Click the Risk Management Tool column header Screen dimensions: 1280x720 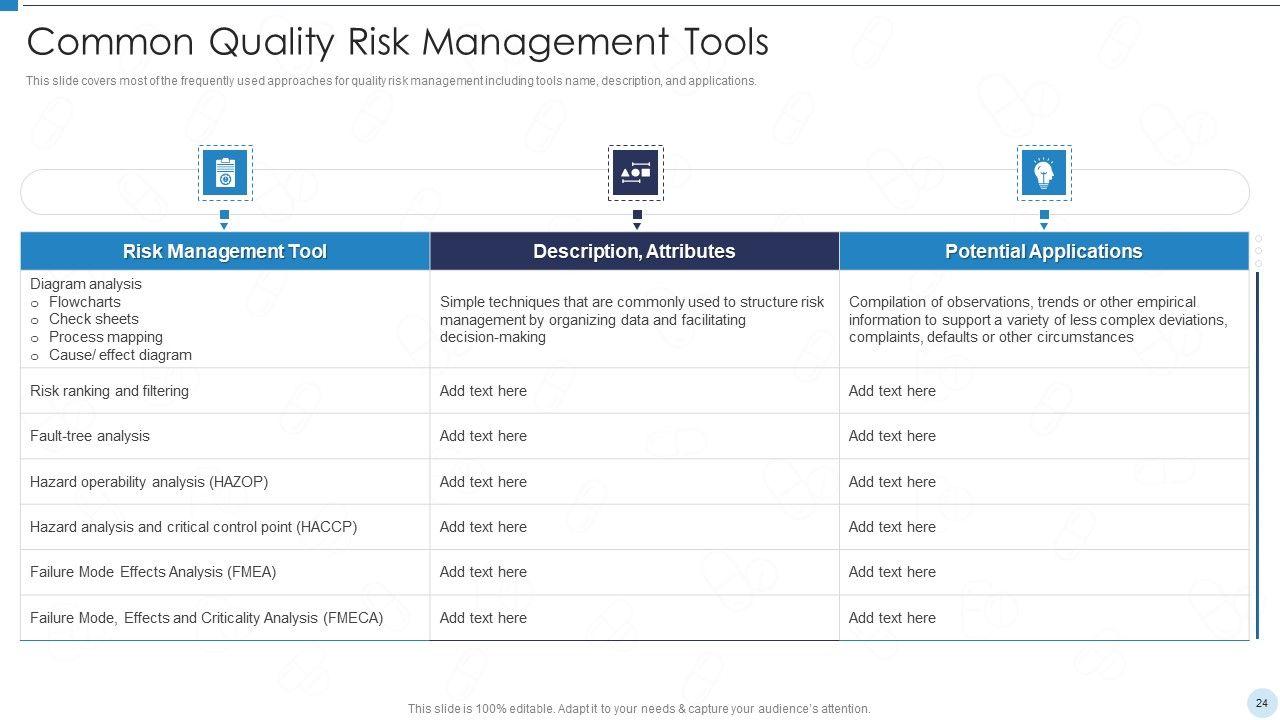coord(225,252)
